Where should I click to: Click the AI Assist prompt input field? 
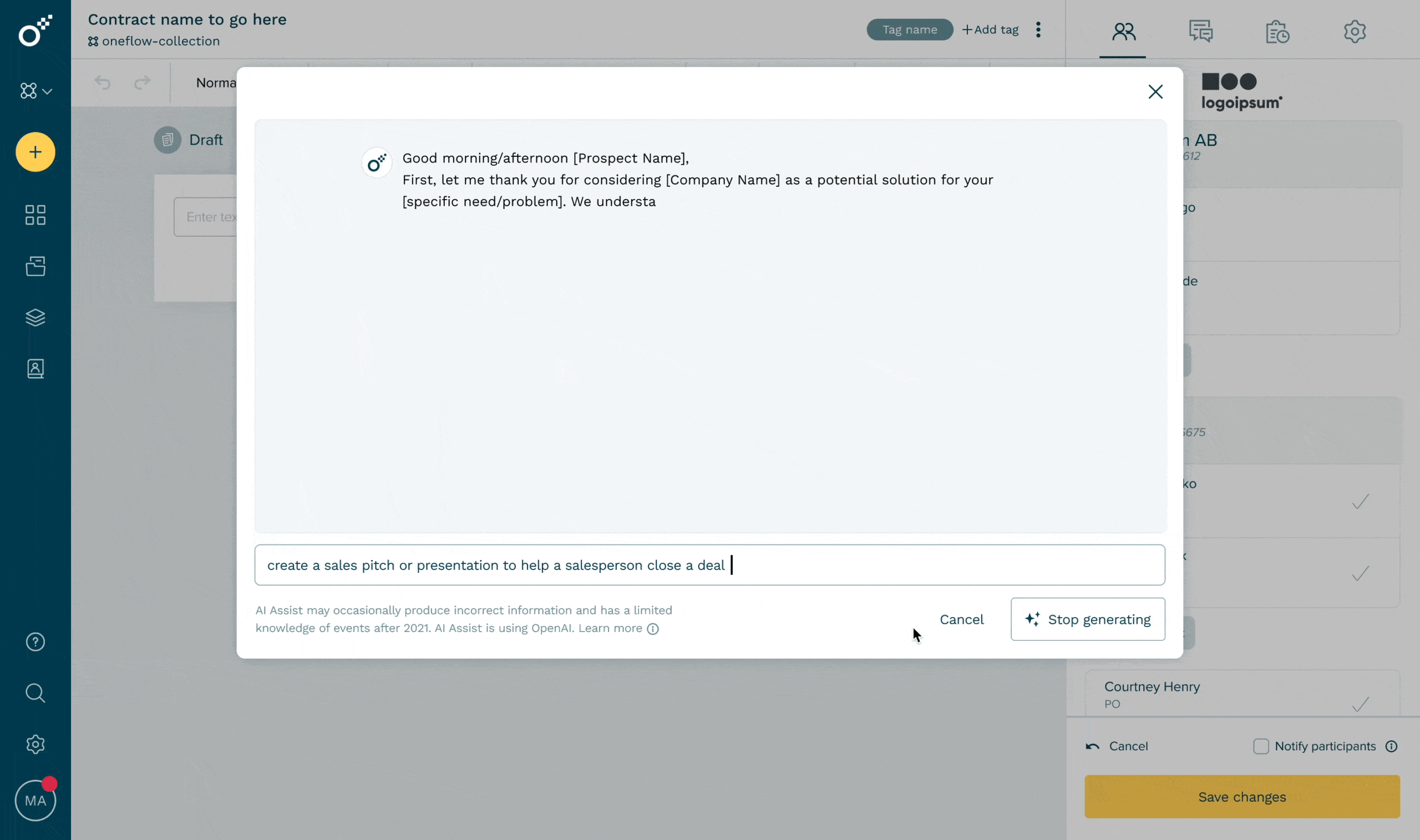pos(709,564)
